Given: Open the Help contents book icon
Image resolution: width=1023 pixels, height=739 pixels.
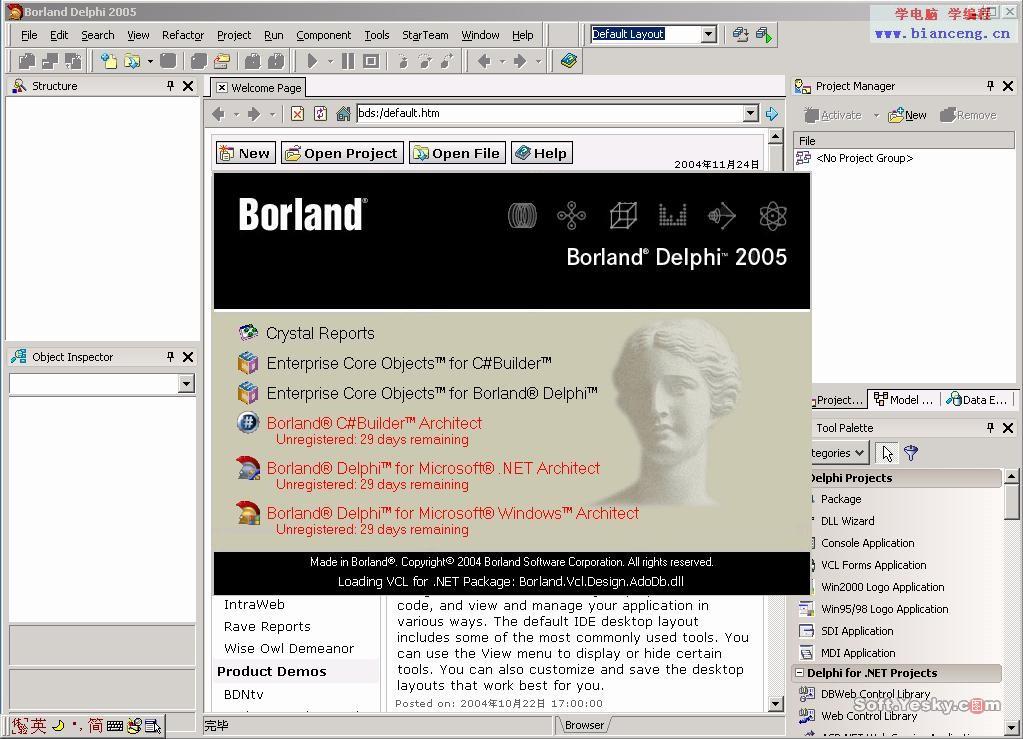Looking at the screenshot, I should click(569, 61).
